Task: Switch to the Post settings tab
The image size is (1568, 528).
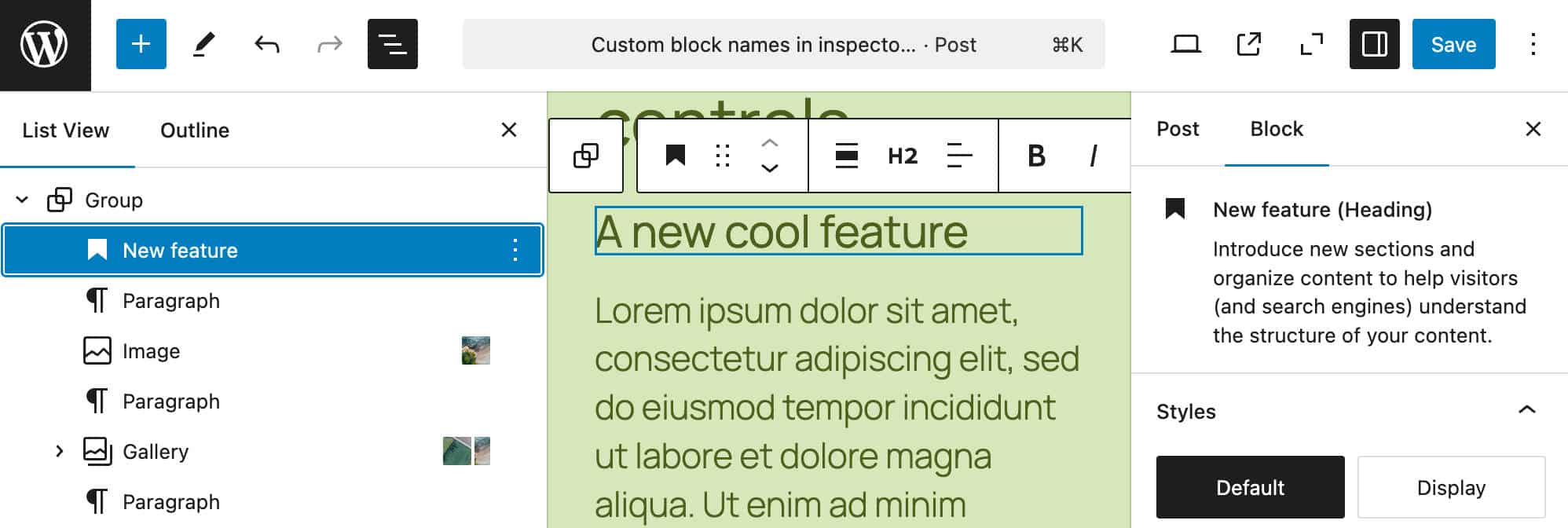Action: [x=1178, y=129]
